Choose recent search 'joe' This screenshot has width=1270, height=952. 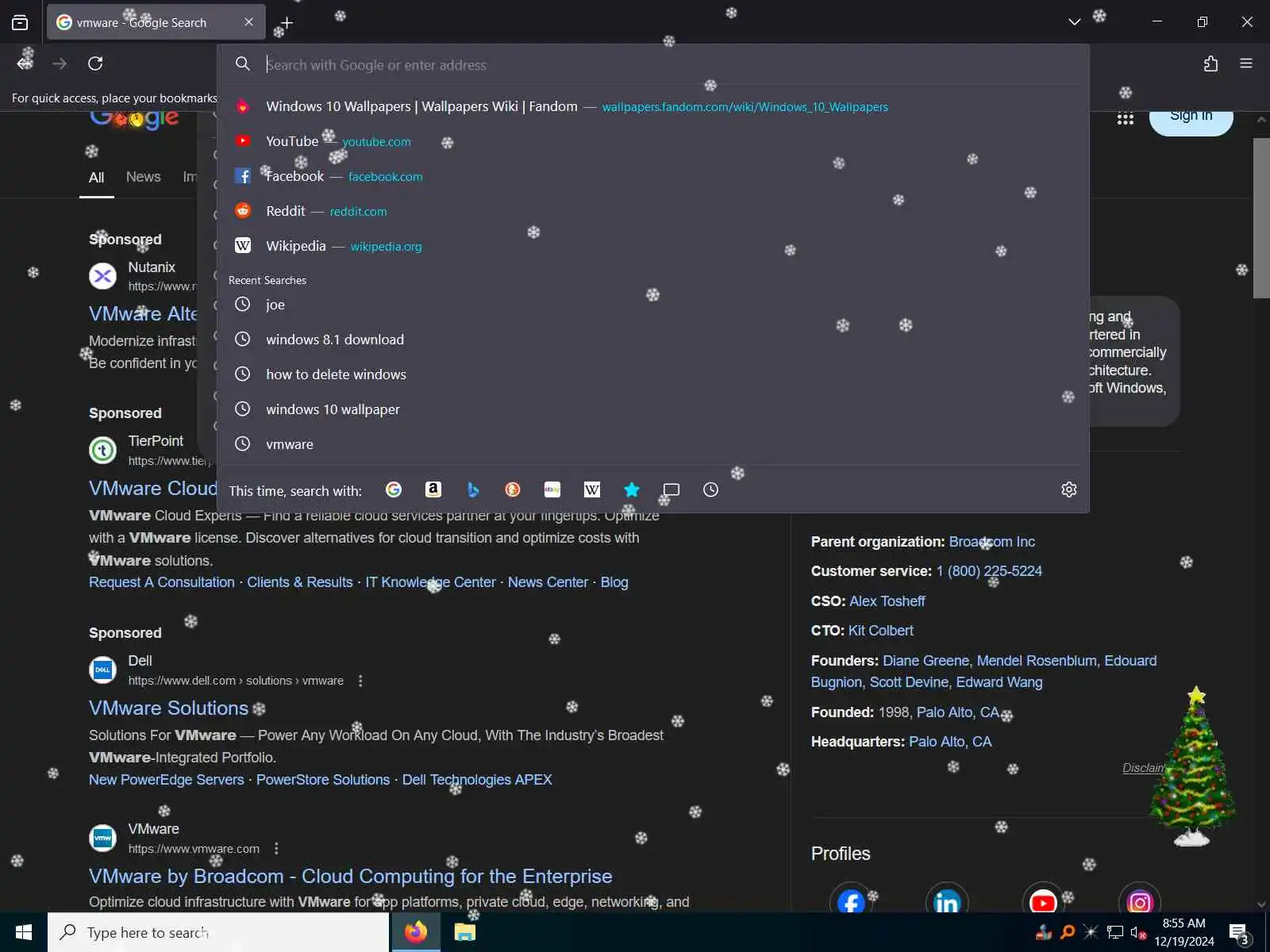pyautogui.click(x=652, y=305)
